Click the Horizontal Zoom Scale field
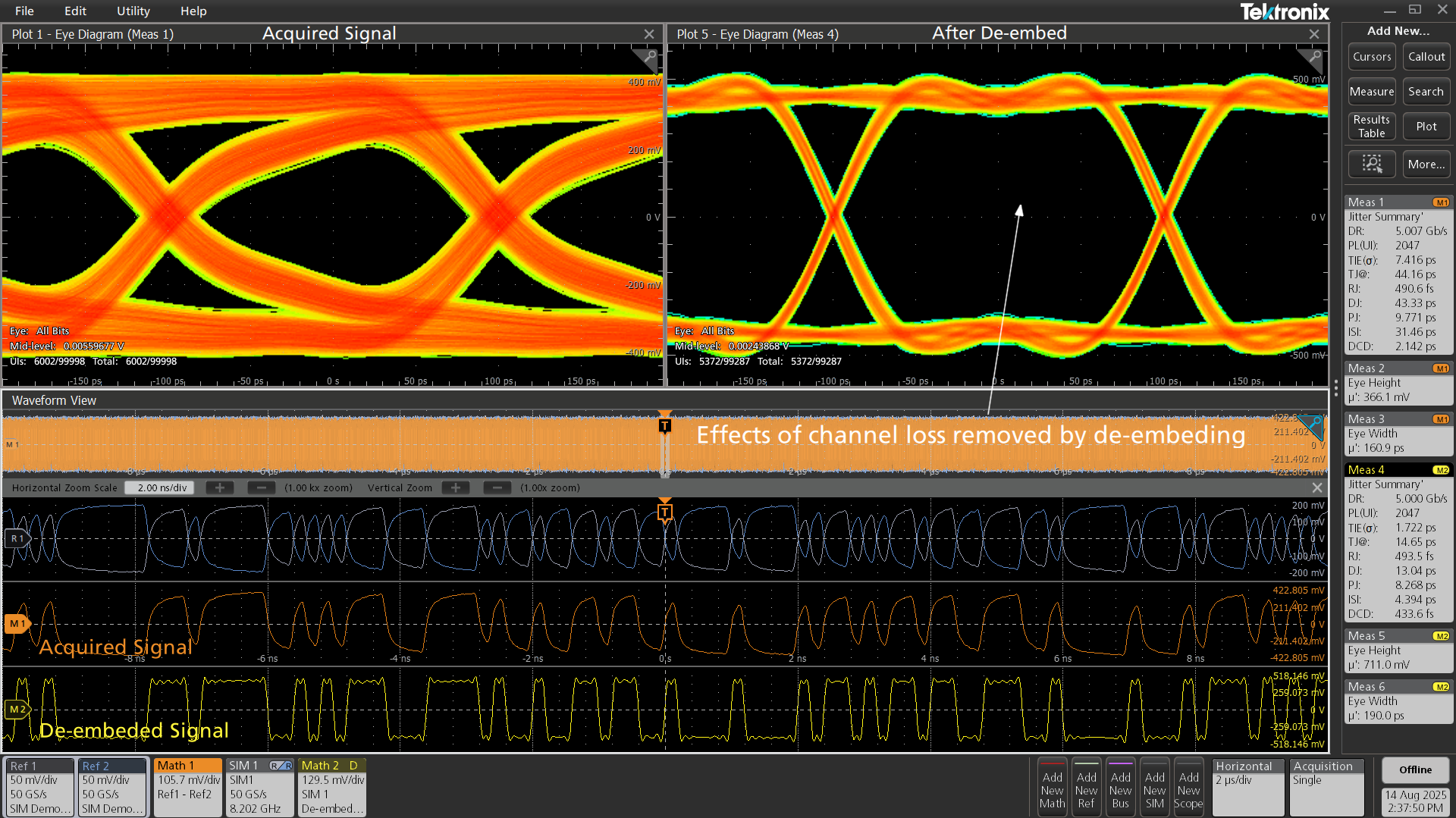1456x818 pixels. pos(160,487)
